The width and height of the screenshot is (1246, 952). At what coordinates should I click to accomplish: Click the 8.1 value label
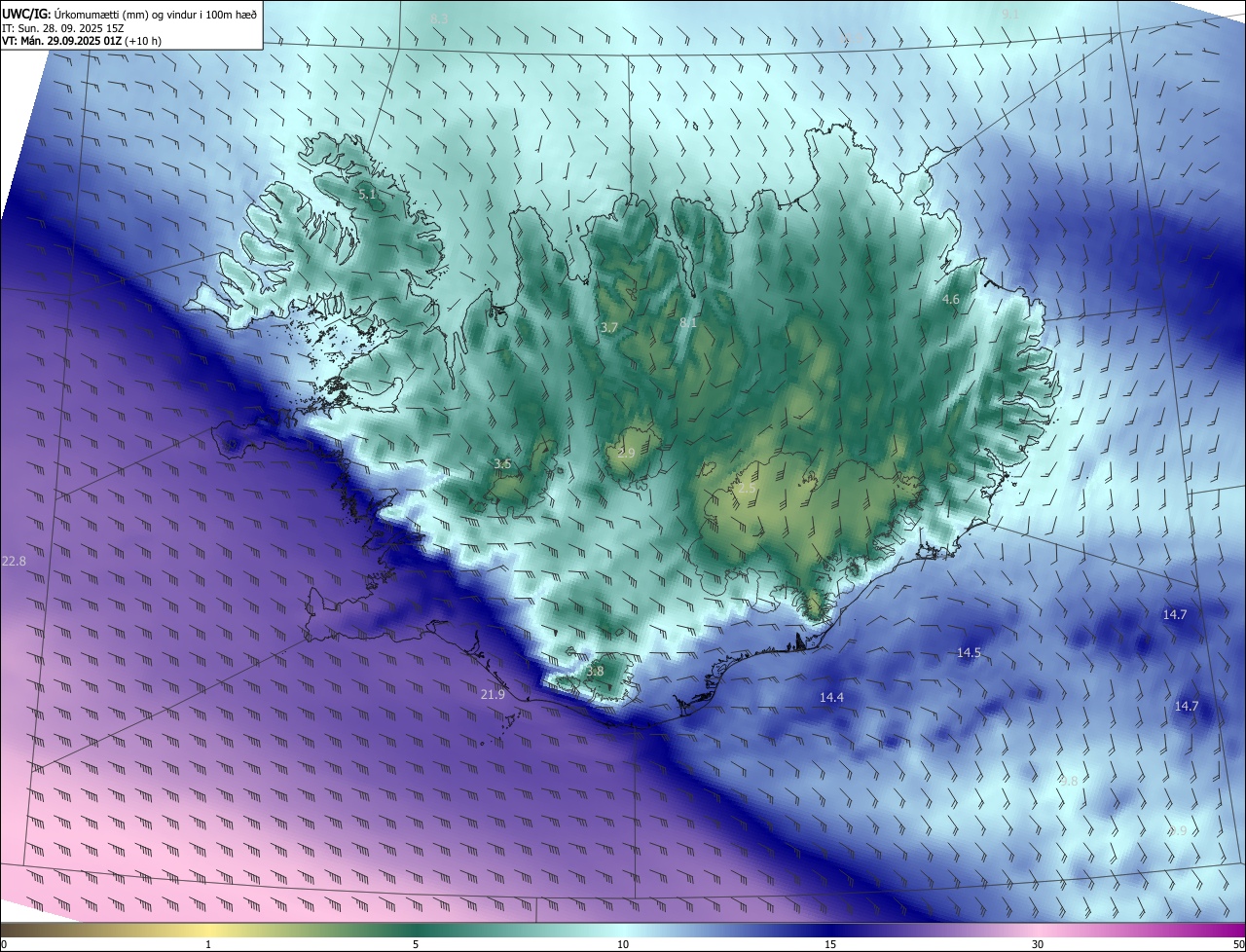[x=688, y=322]
